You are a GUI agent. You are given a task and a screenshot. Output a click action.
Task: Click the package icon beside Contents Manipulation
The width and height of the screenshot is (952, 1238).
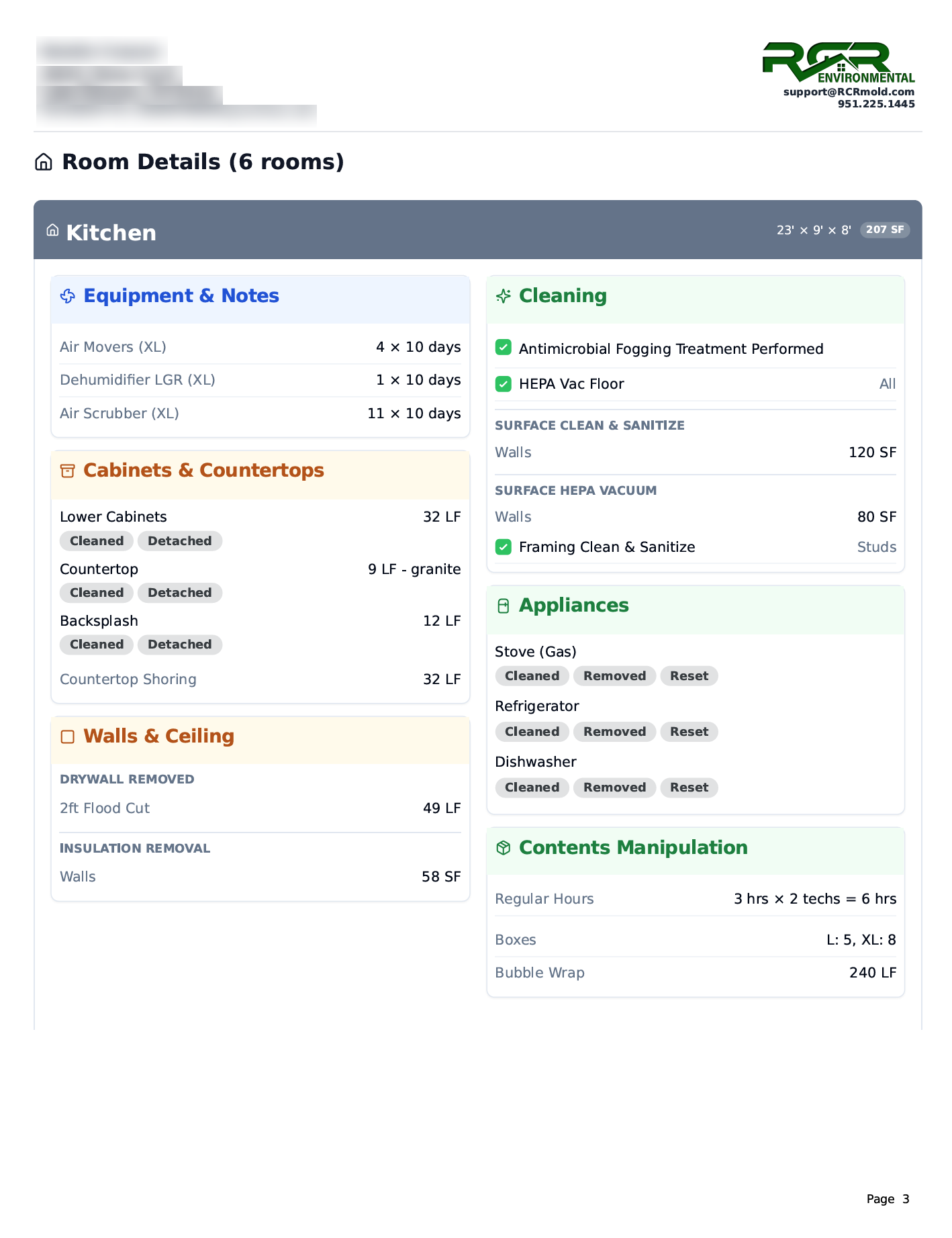click(x=504, y=848)
